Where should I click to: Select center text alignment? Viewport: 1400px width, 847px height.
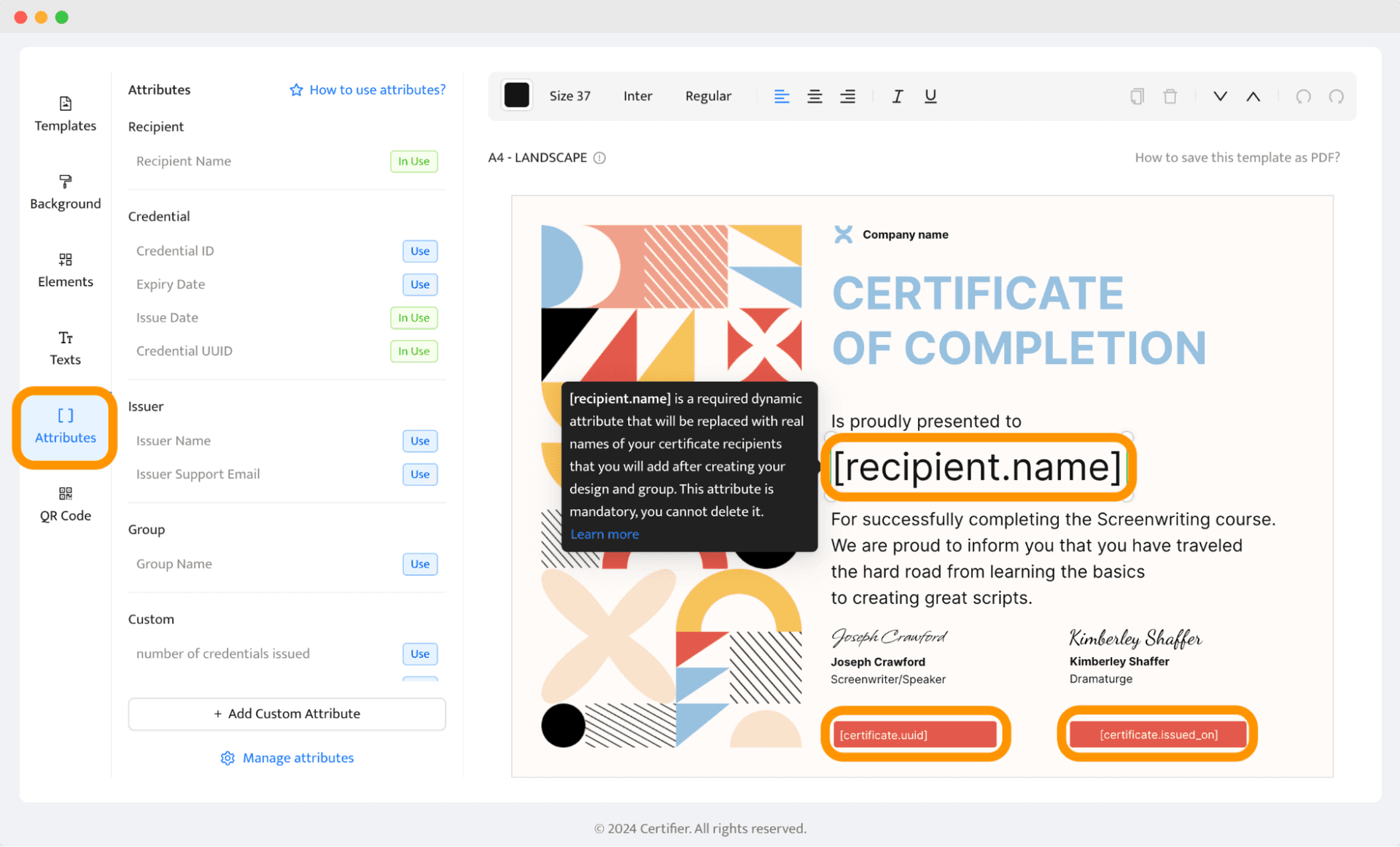(815, 95)
